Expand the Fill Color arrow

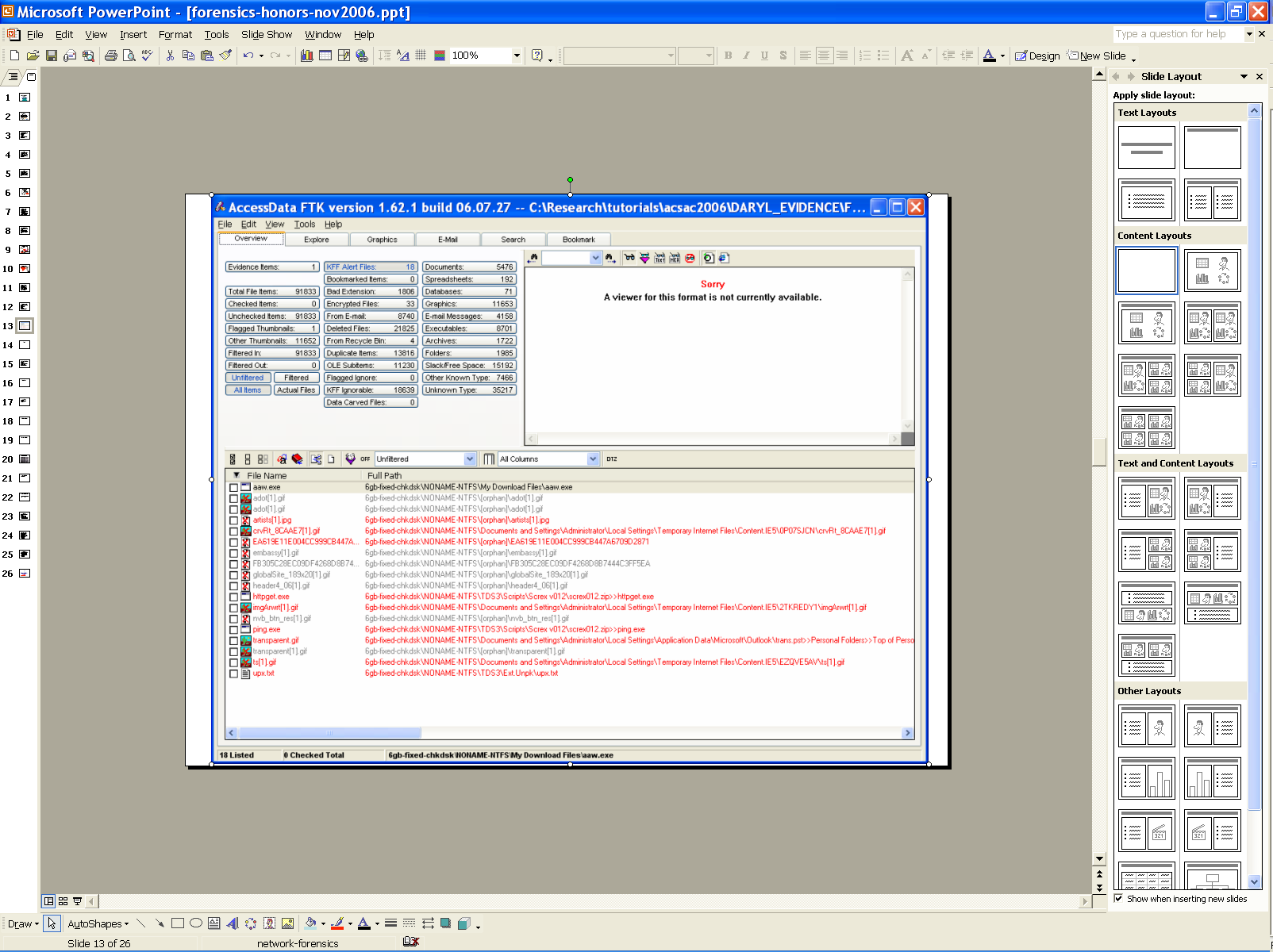[x=323, y=923]
